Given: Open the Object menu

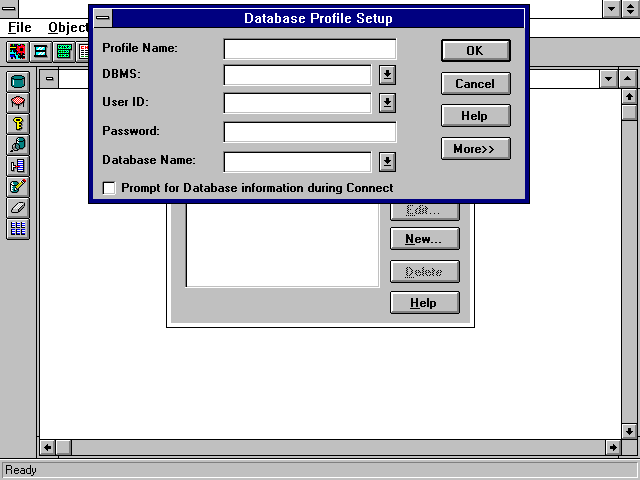Looking at the screenshot, I should (67, 27).
